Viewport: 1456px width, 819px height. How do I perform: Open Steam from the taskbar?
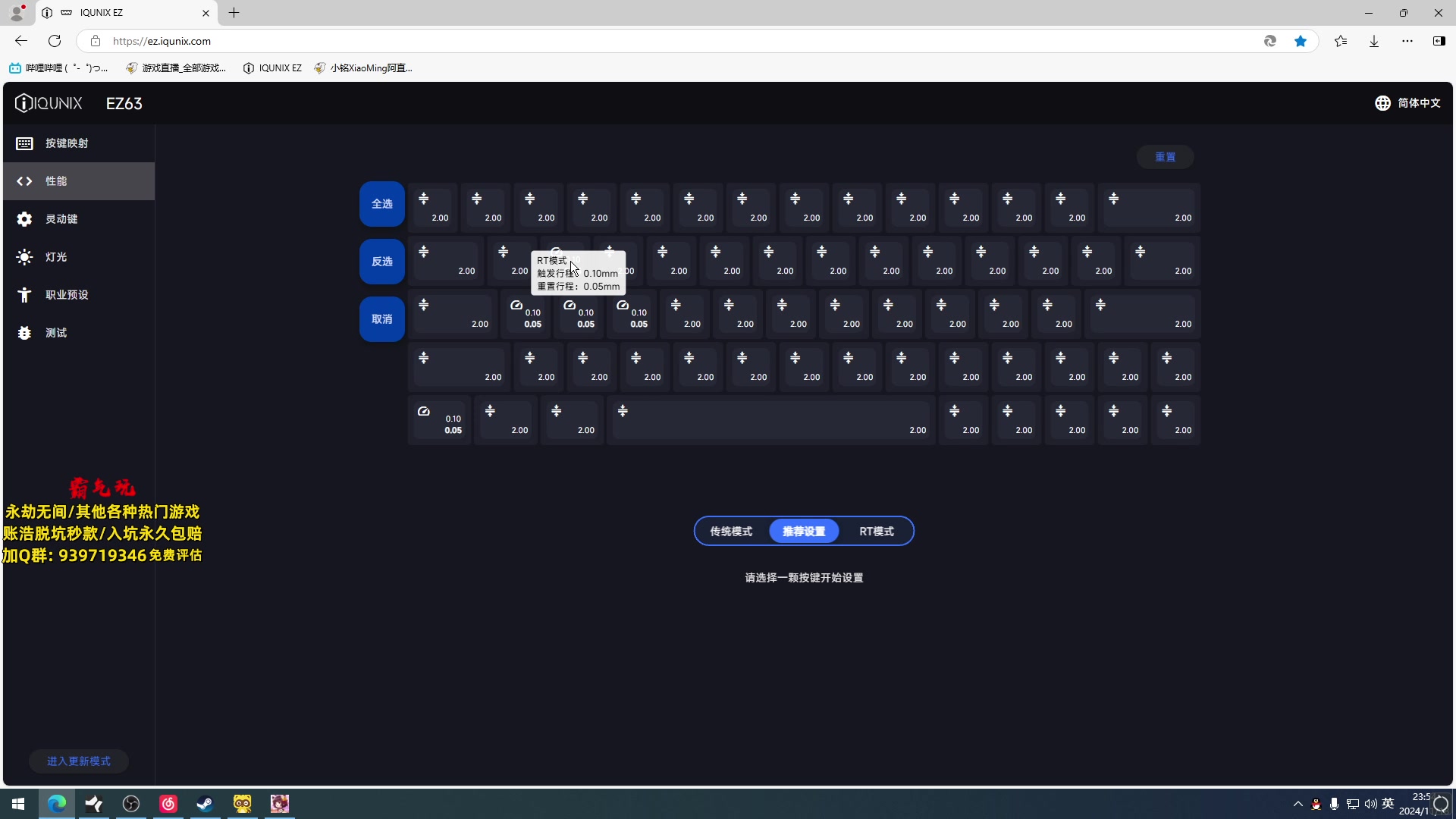coord(205,804)
